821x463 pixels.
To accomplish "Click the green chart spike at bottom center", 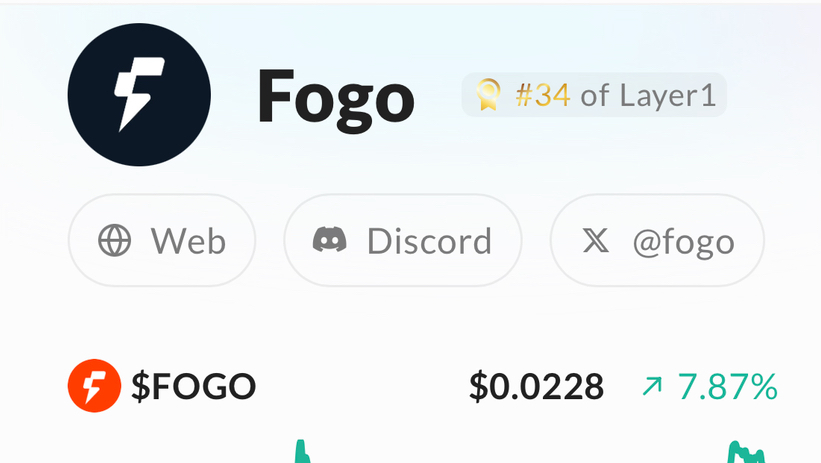I will (x=302, y=451).
